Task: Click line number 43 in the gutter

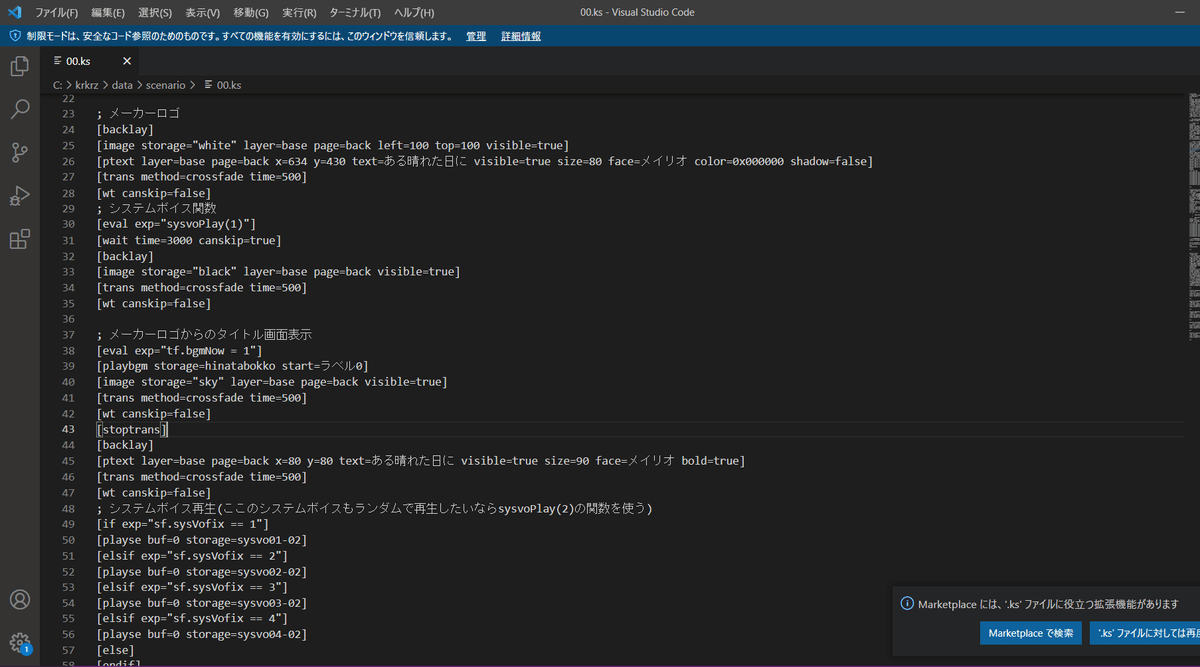Action: pyautogui.click(x=68, y=429)
